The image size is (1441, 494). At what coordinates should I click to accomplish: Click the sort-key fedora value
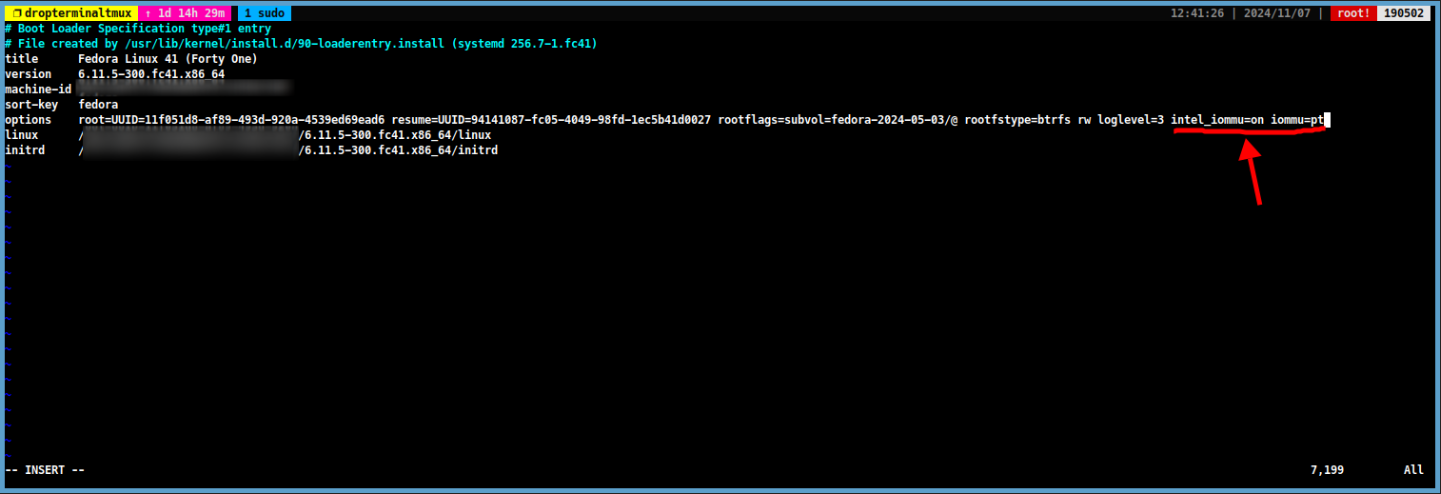[x=98, y=105]
